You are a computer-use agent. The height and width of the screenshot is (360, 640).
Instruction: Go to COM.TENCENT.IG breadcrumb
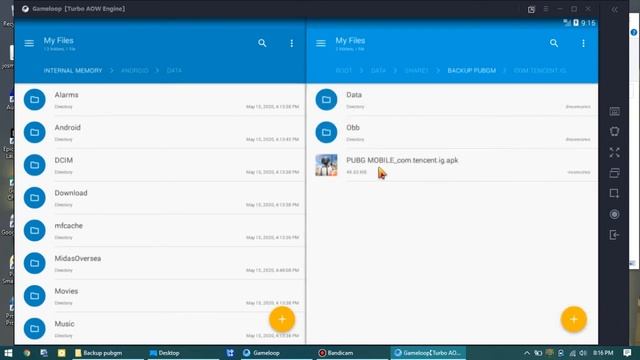click(540, 71)
